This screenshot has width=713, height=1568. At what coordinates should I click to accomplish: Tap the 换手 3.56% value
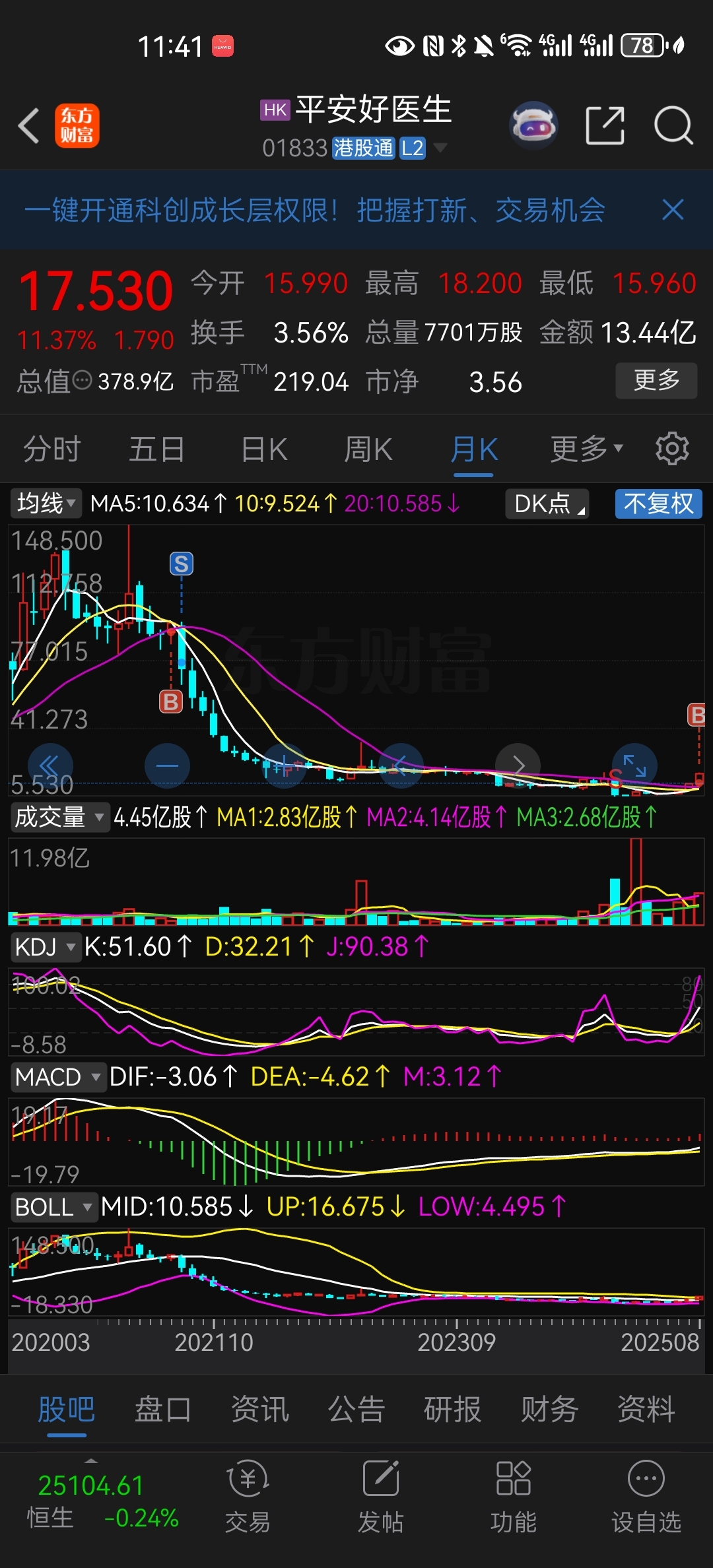click(270, 333)
